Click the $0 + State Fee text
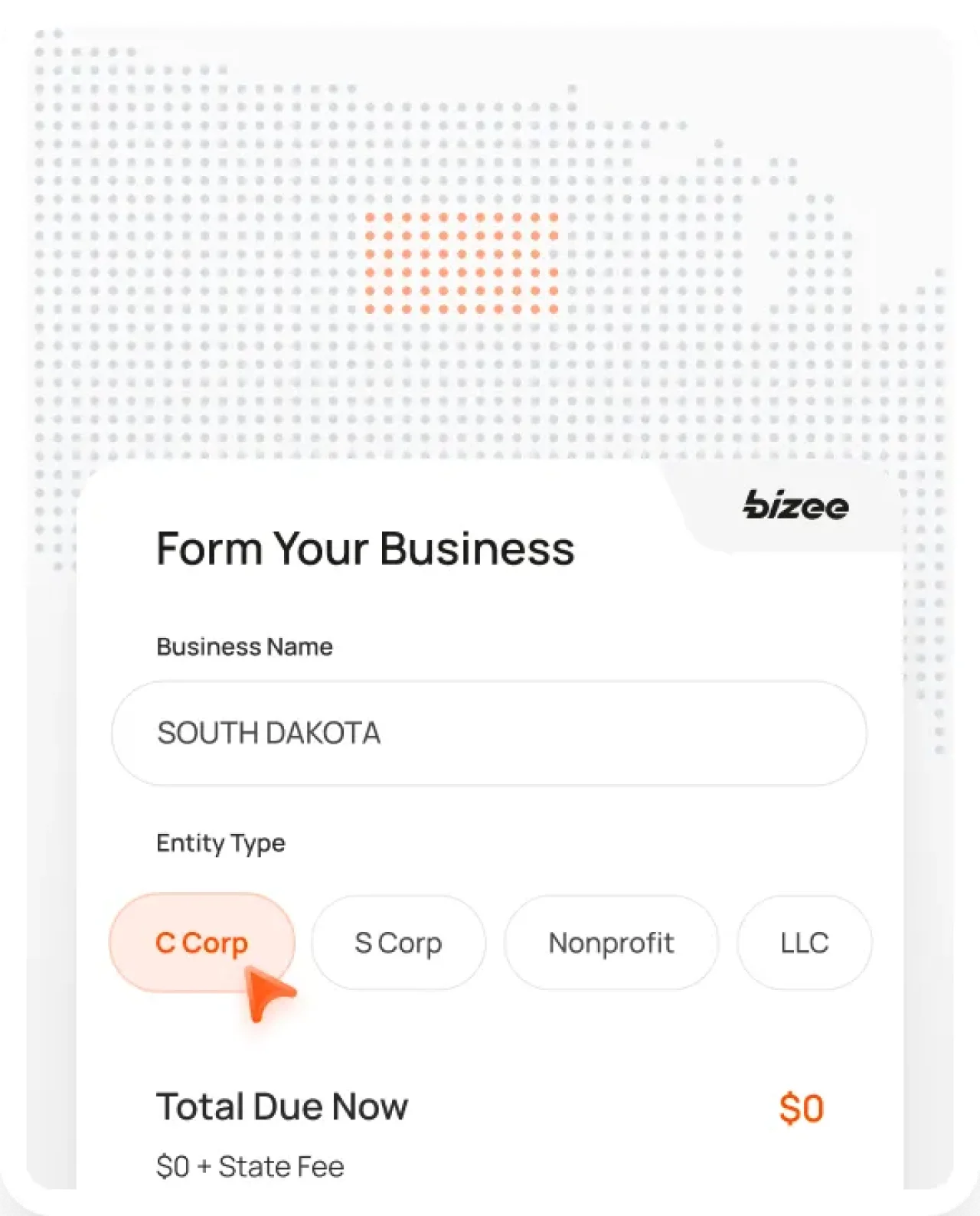 coord(250,1165)
